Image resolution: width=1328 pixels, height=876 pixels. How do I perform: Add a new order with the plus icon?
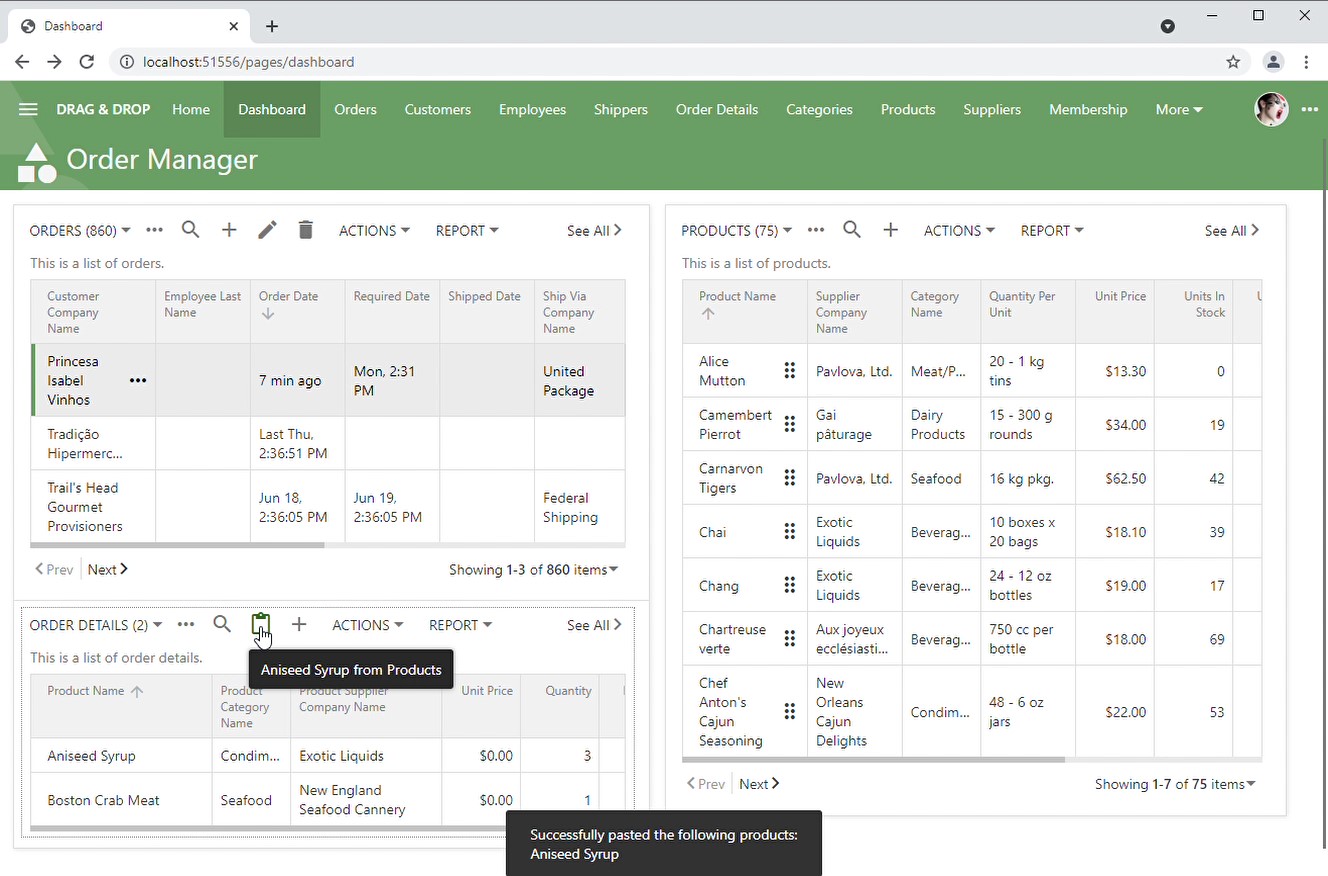coord(228,230)
